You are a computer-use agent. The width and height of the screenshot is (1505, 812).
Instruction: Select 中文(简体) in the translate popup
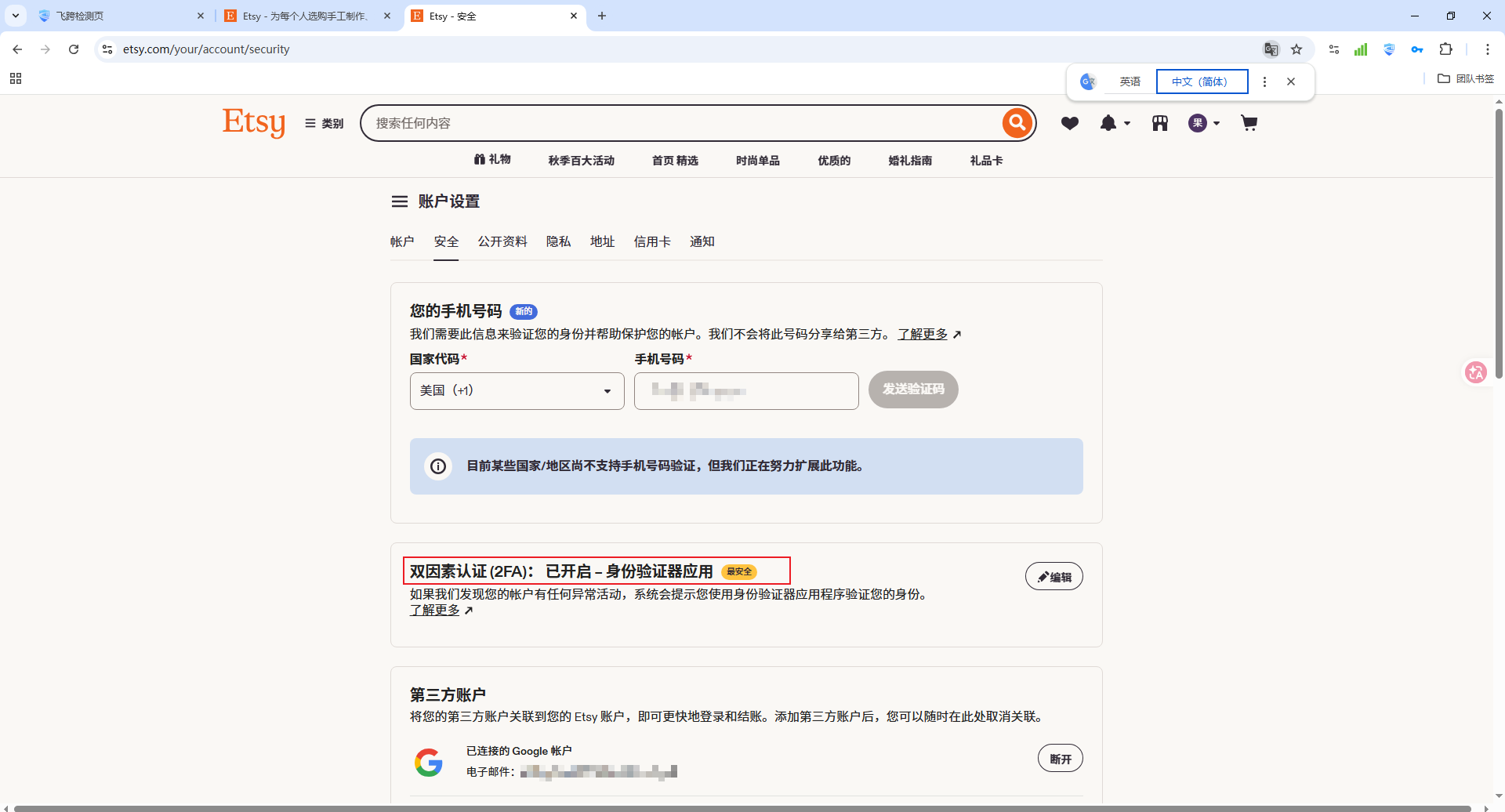pos(1202,82)
